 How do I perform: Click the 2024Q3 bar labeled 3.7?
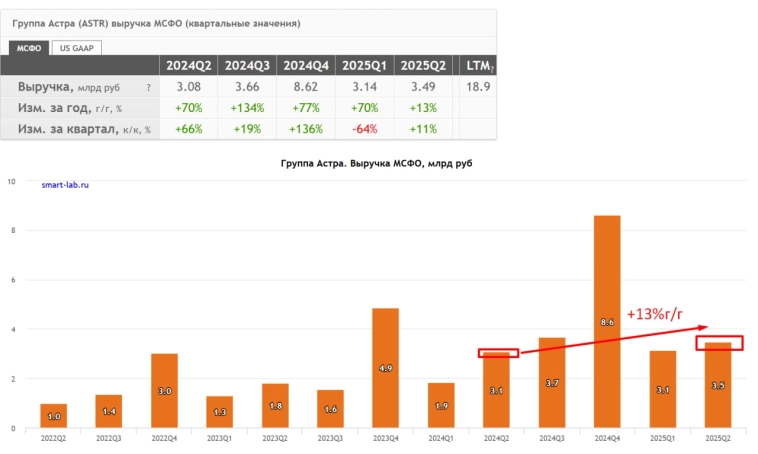click(x=552, y=383)
